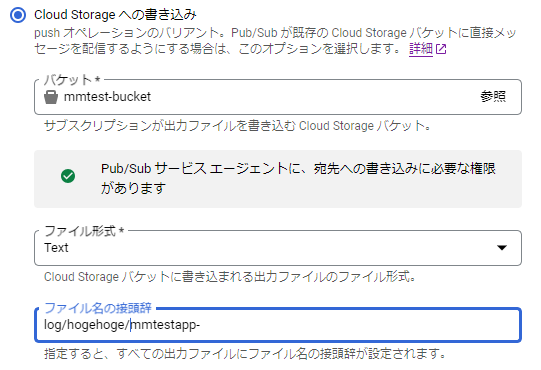Open the ファイル形式 dropdown showing Text
The height and width of the screenshot is (370, 541).
pyautogui.click(x=278, y=248)
